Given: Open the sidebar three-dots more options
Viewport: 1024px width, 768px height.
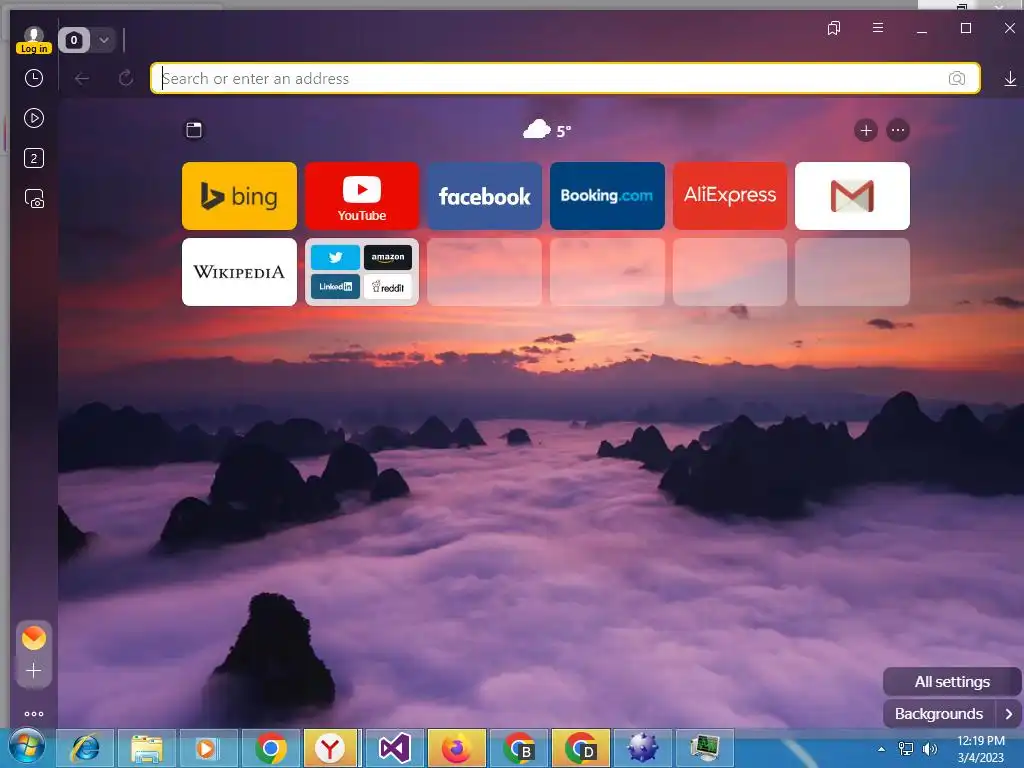Looking at the screenshot, I should click(34, 714).
